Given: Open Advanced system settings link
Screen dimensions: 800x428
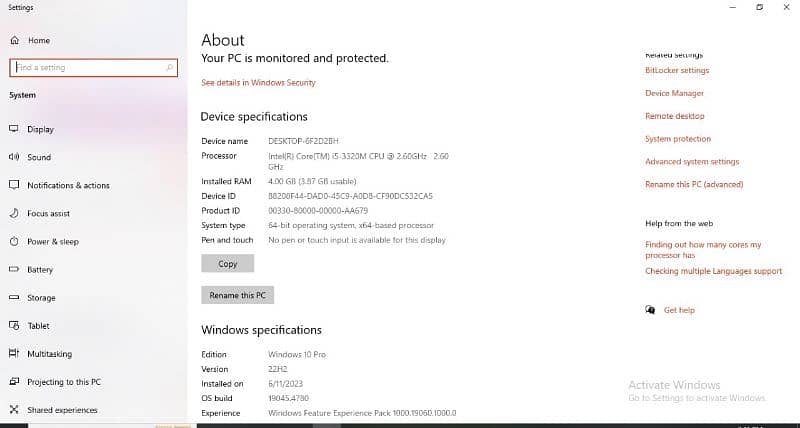Looking at the screenshot, I should (x=692, y=162).
